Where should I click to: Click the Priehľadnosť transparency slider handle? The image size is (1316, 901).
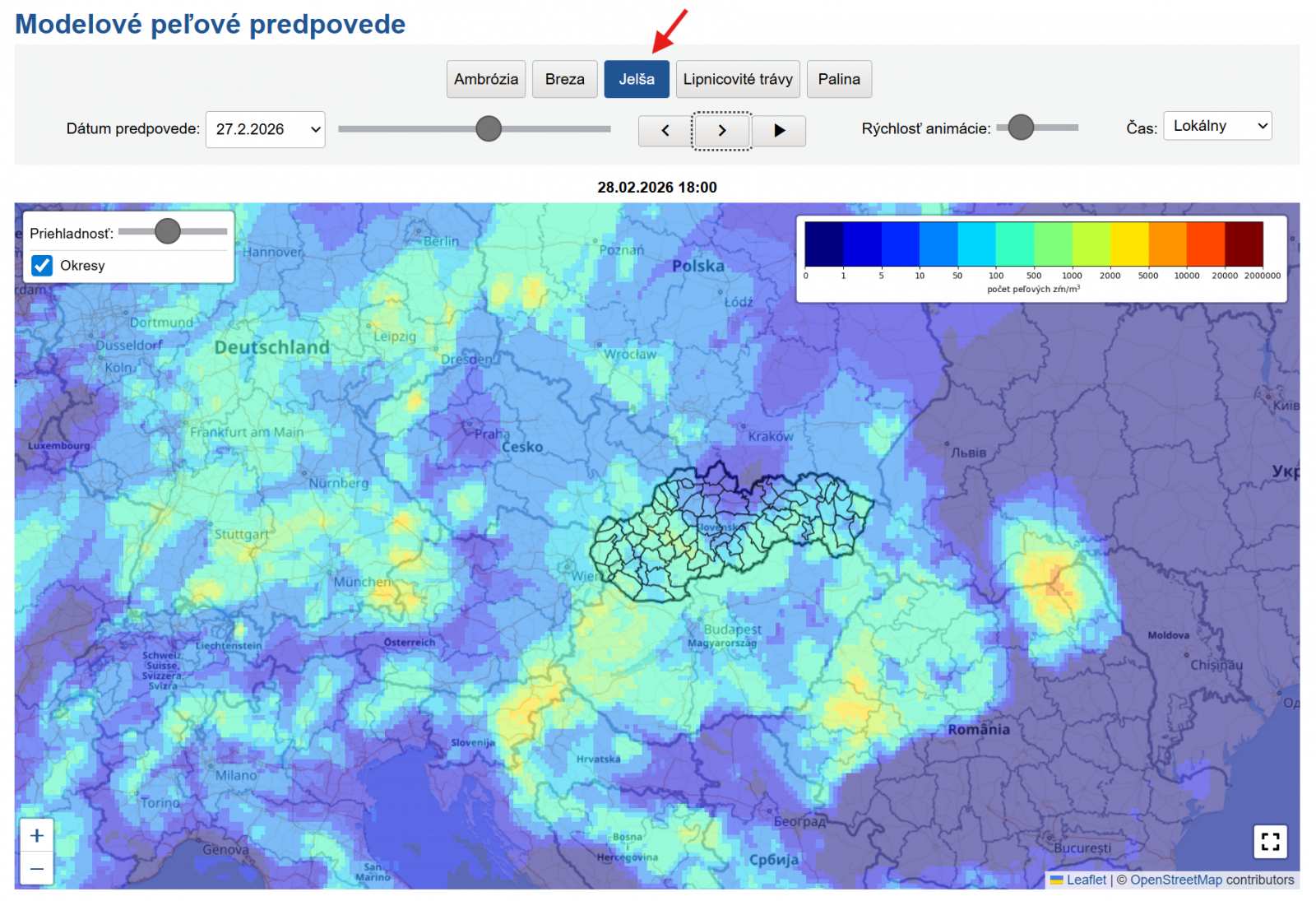point(168,232)
